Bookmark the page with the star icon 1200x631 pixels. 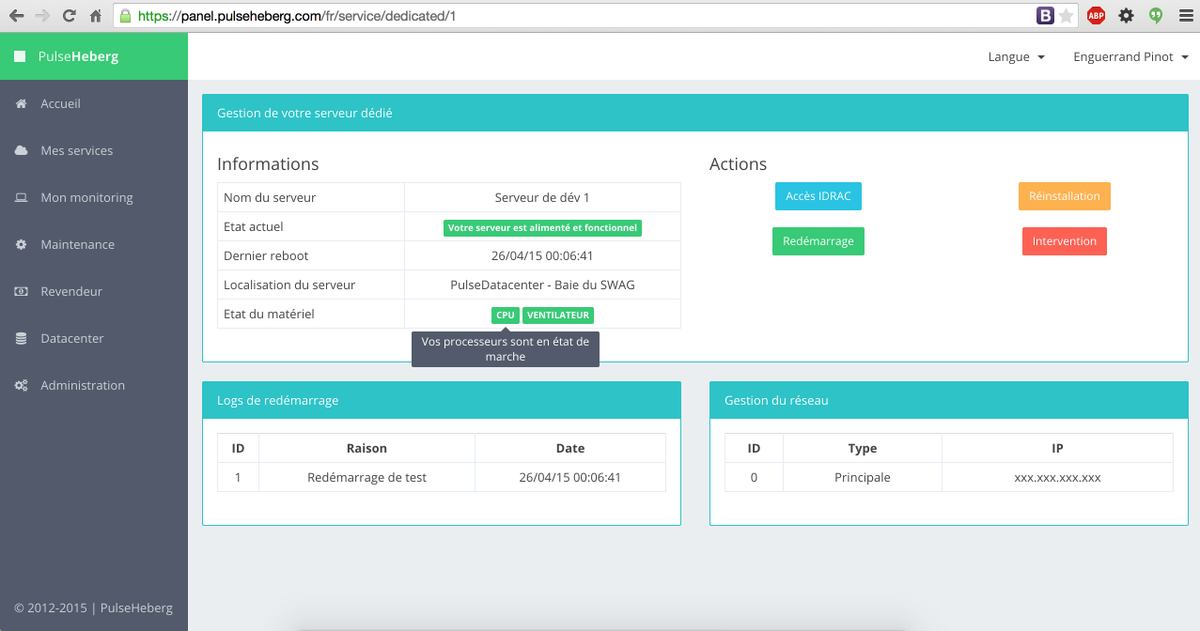1066,16
